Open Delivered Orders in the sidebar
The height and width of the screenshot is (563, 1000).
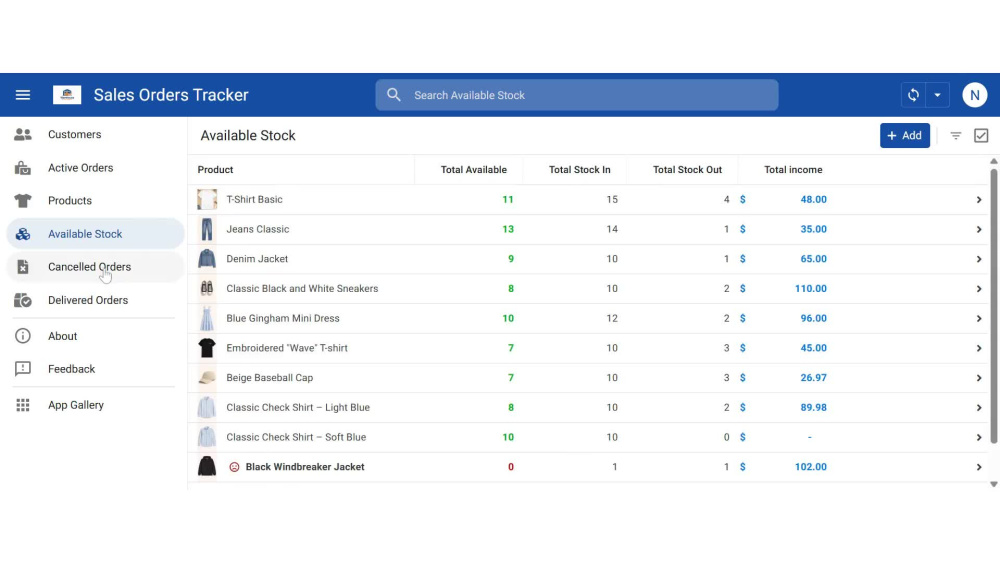[94, 300]
